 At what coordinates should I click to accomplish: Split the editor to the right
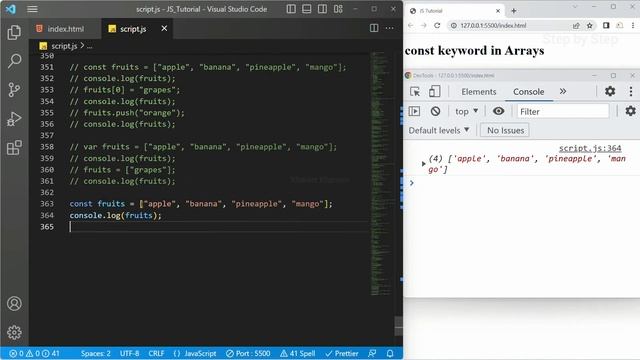click(x=374, y=28)
